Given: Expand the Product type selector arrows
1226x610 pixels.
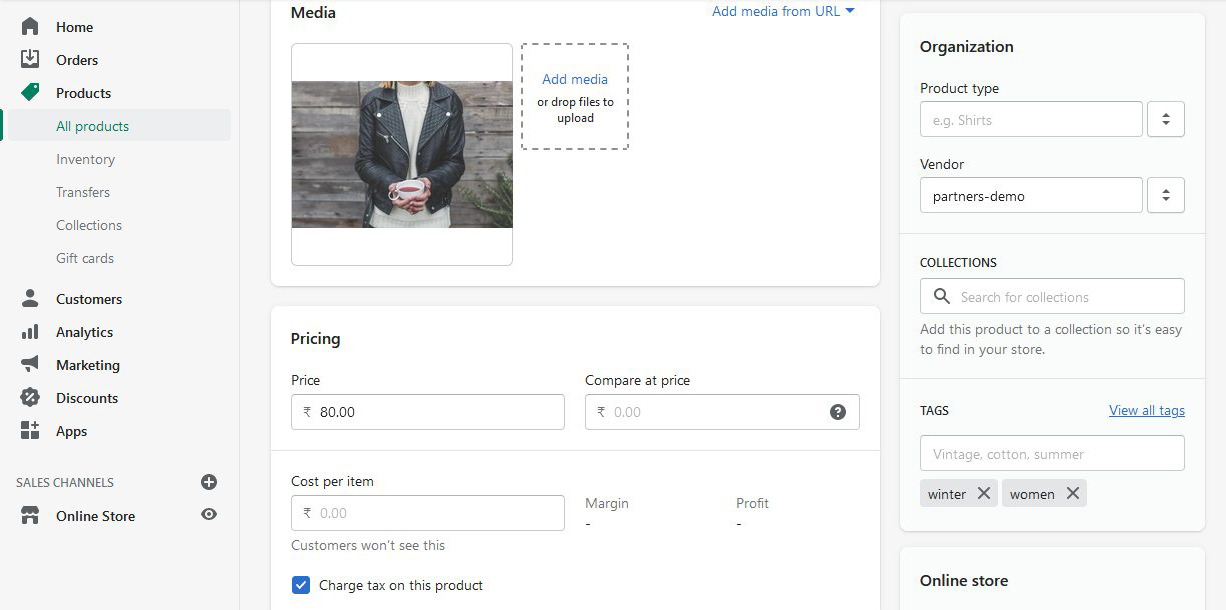Looking at the screenshot, I should click(1166, 120).
